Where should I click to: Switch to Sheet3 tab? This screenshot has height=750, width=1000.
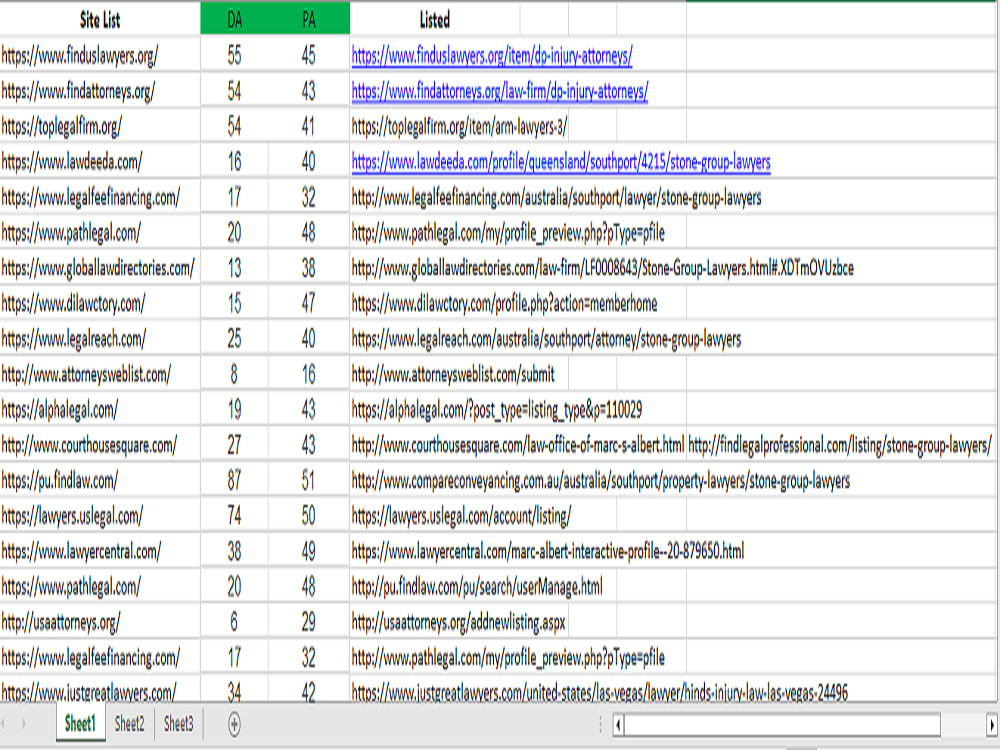[179, 724]
